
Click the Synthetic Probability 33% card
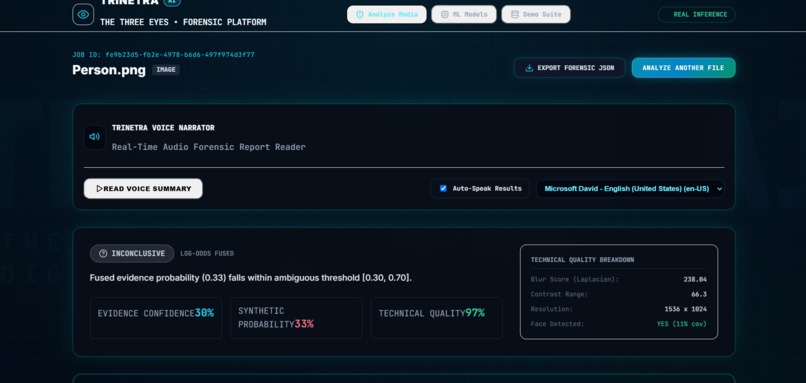(x=296, y=318)
